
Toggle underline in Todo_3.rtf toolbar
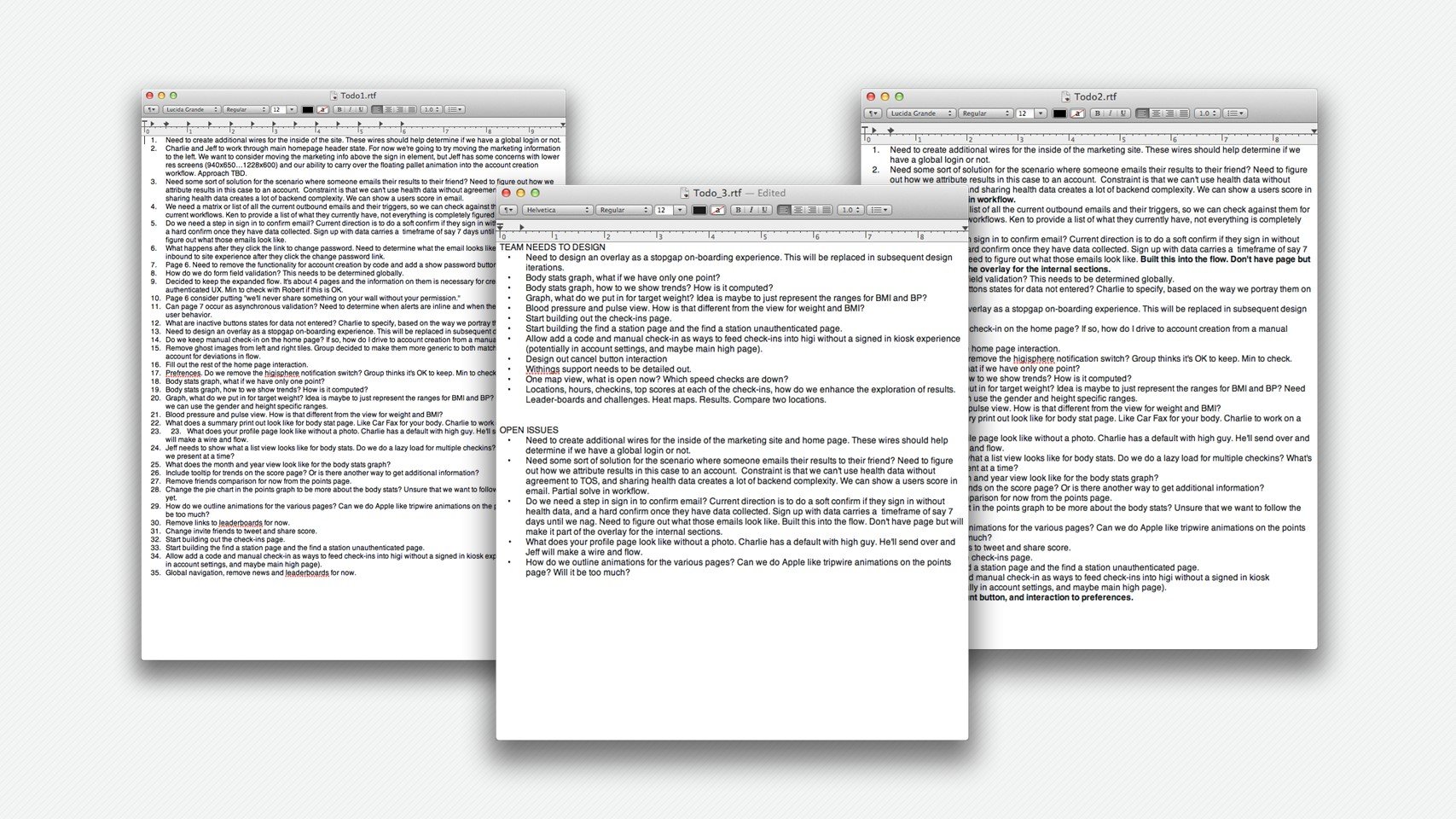pos(764,210)
